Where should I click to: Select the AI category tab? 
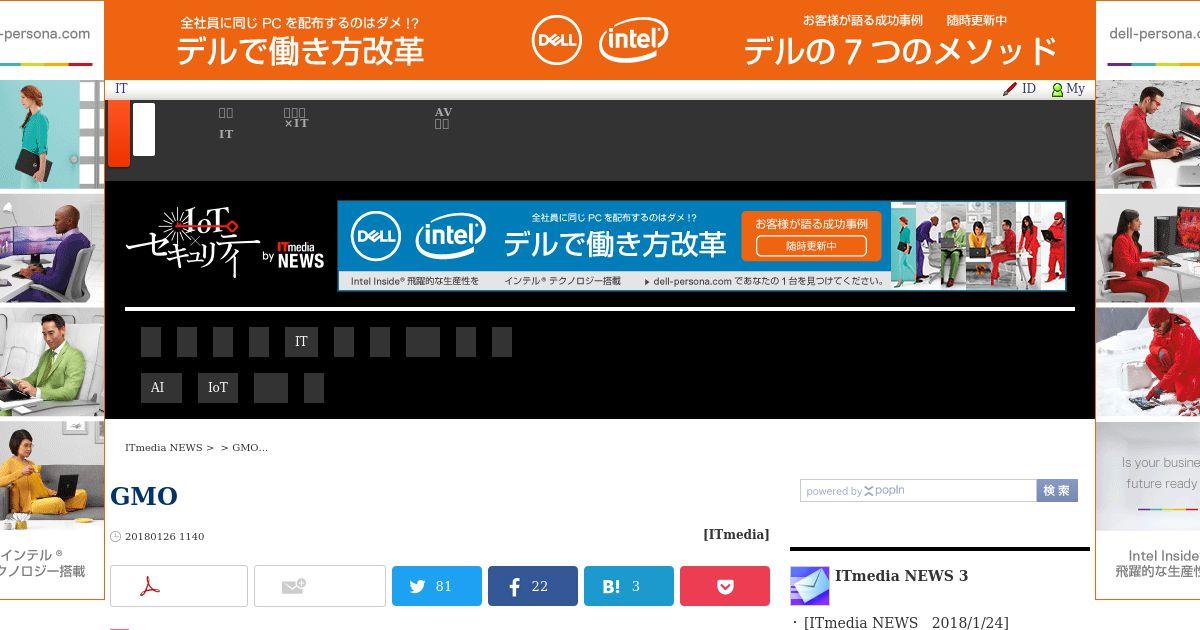pyautogui.click(x=161, y=388)
